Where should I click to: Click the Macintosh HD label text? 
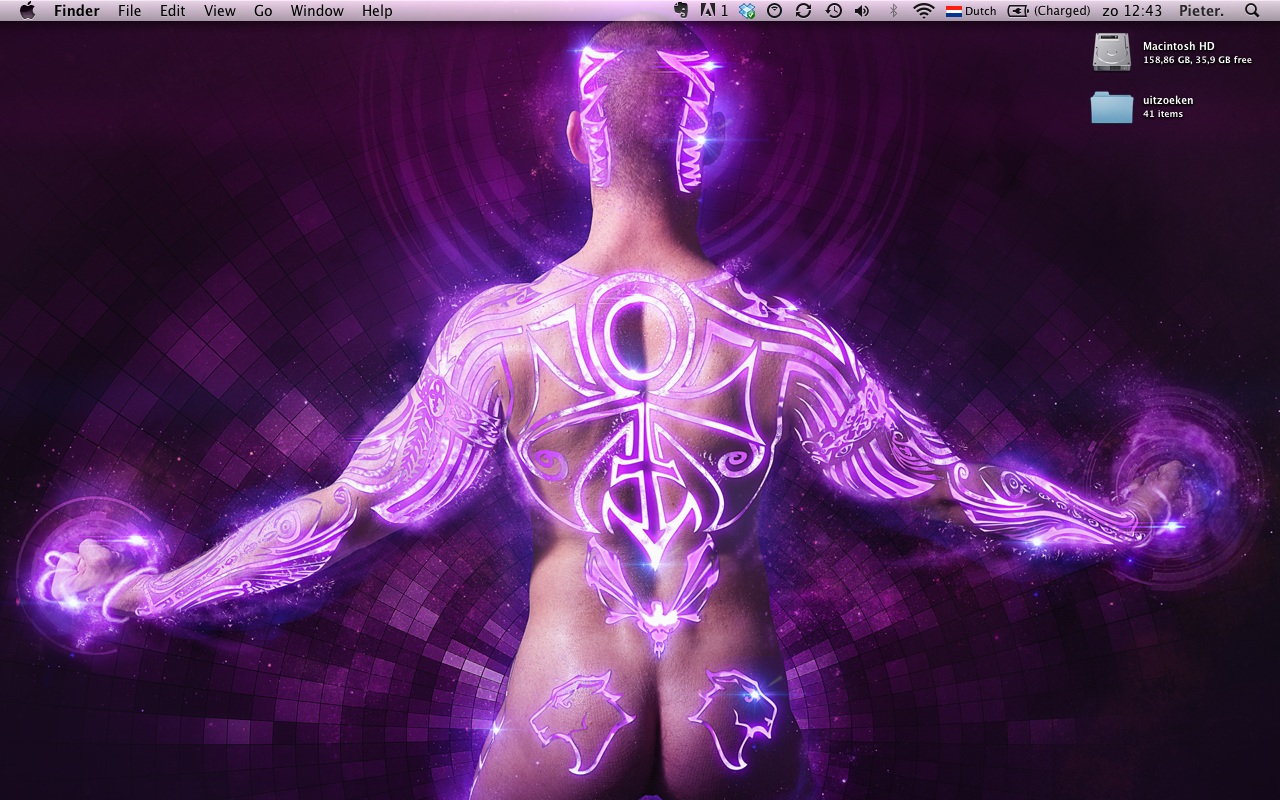[x=1179, y=46]
